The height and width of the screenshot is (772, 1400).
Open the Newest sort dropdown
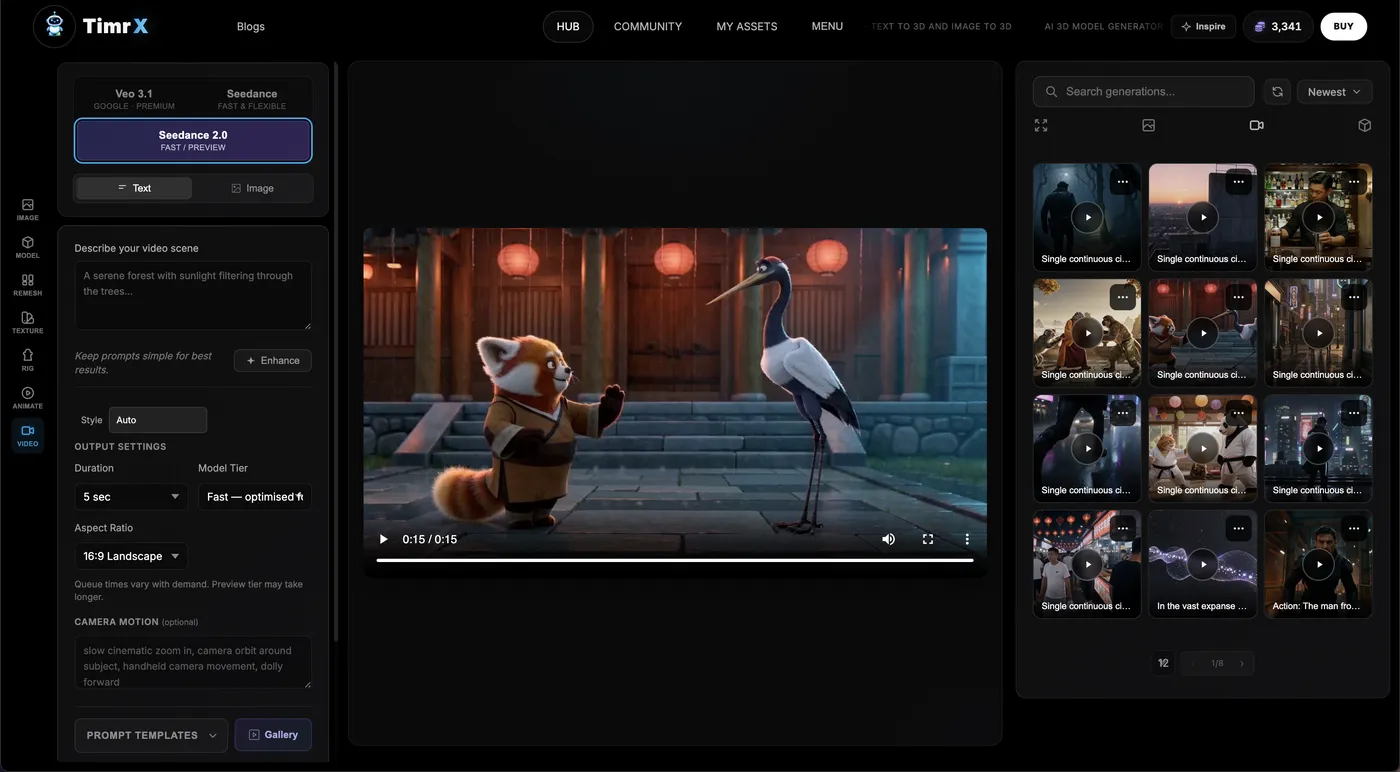click(x=1335, y=92)
